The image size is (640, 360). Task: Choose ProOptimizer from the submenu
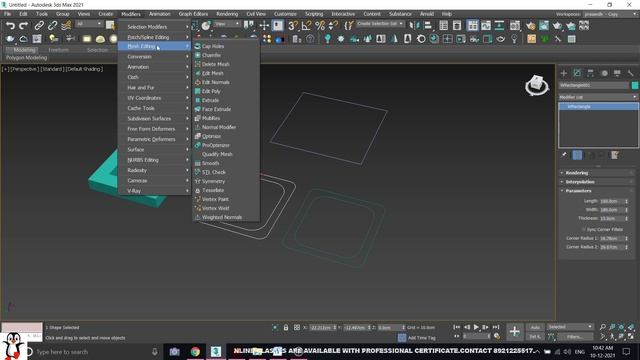(226, 145)
